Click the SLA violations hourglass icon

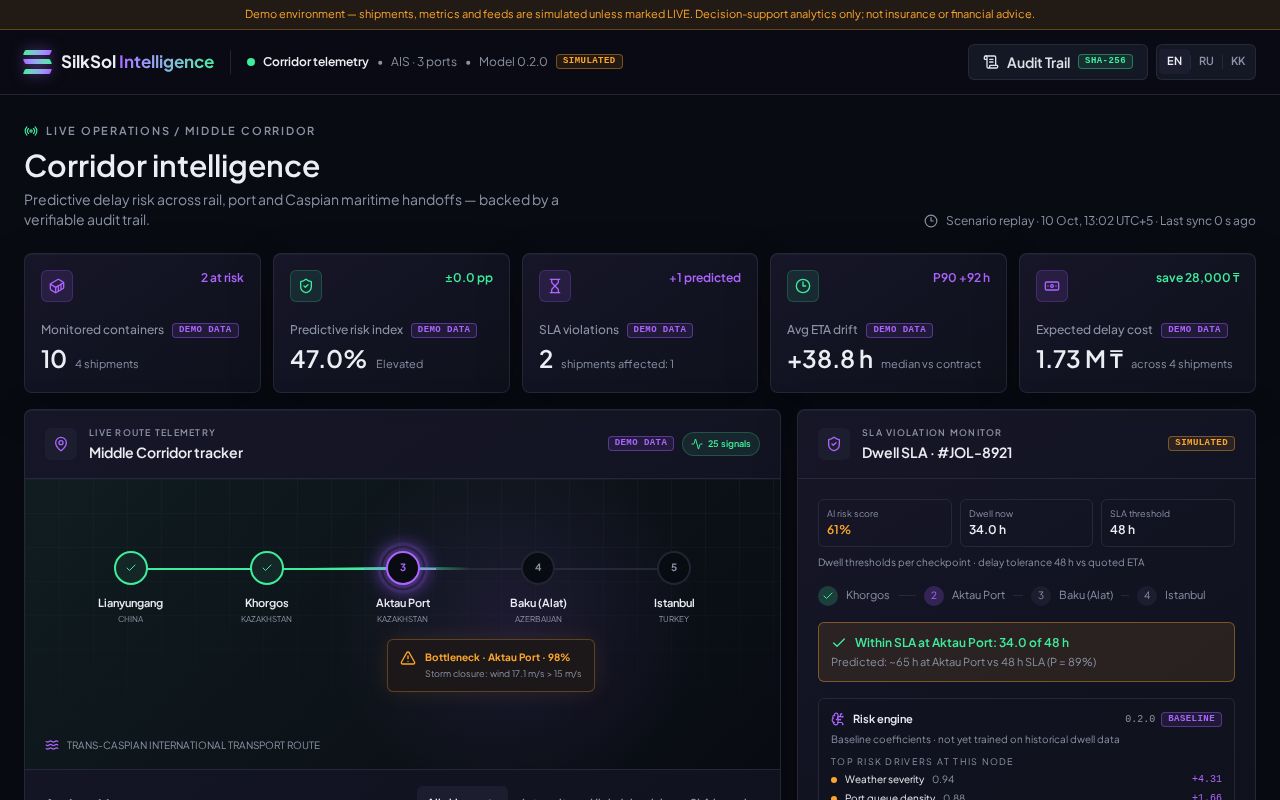click(x=555, y=286)
